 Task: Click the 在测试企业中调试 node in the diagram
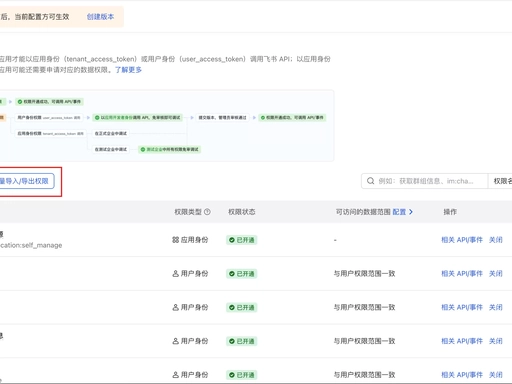pos(111,149)
